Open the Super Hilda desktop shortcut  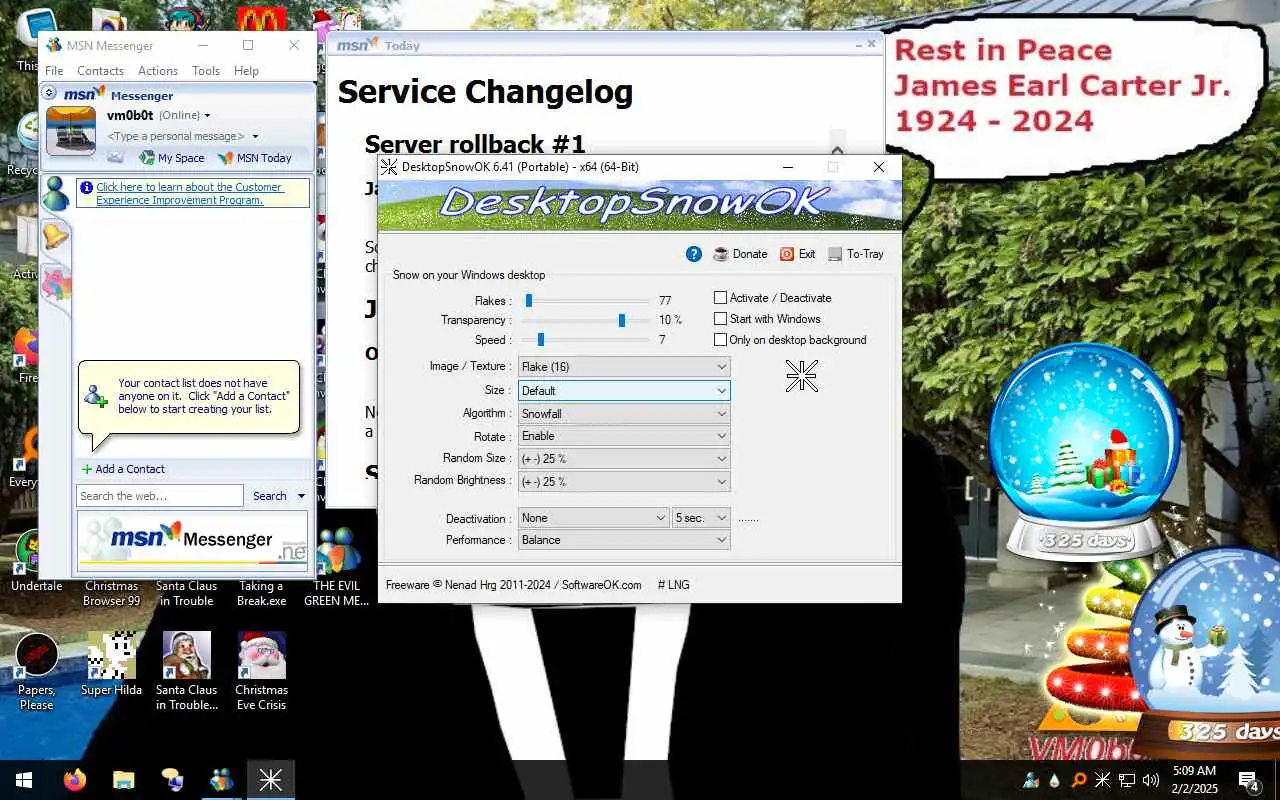coord(111,665)
